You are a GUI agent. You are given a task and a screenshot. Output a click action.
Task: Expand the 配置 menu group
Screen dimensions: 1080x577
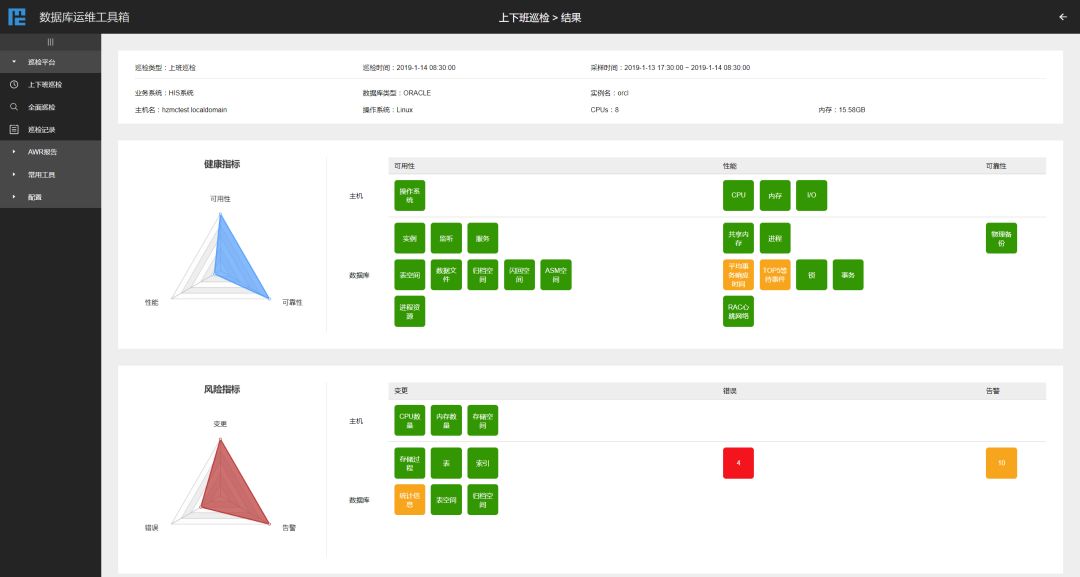coord(50,197)
